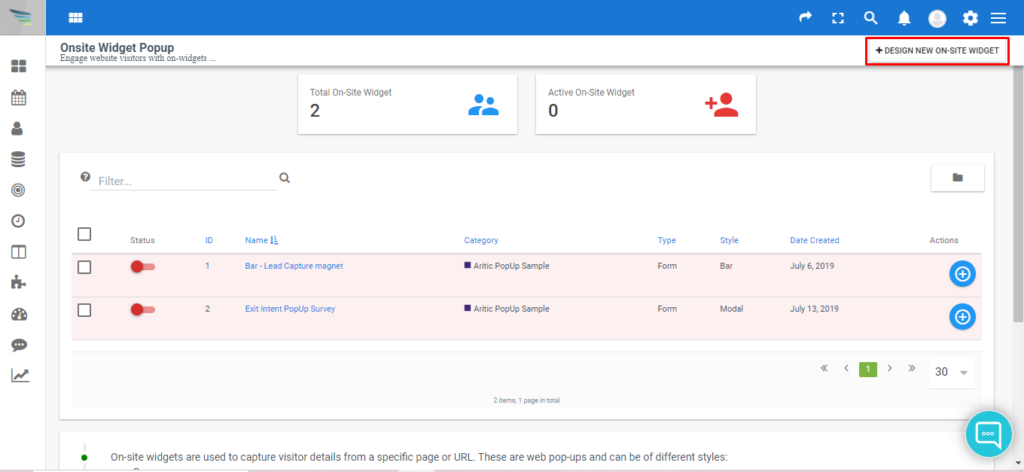The width and height of the screenshot is (1024, 472).
Task: Go to previous page arrow
Action: pos(846,368)
